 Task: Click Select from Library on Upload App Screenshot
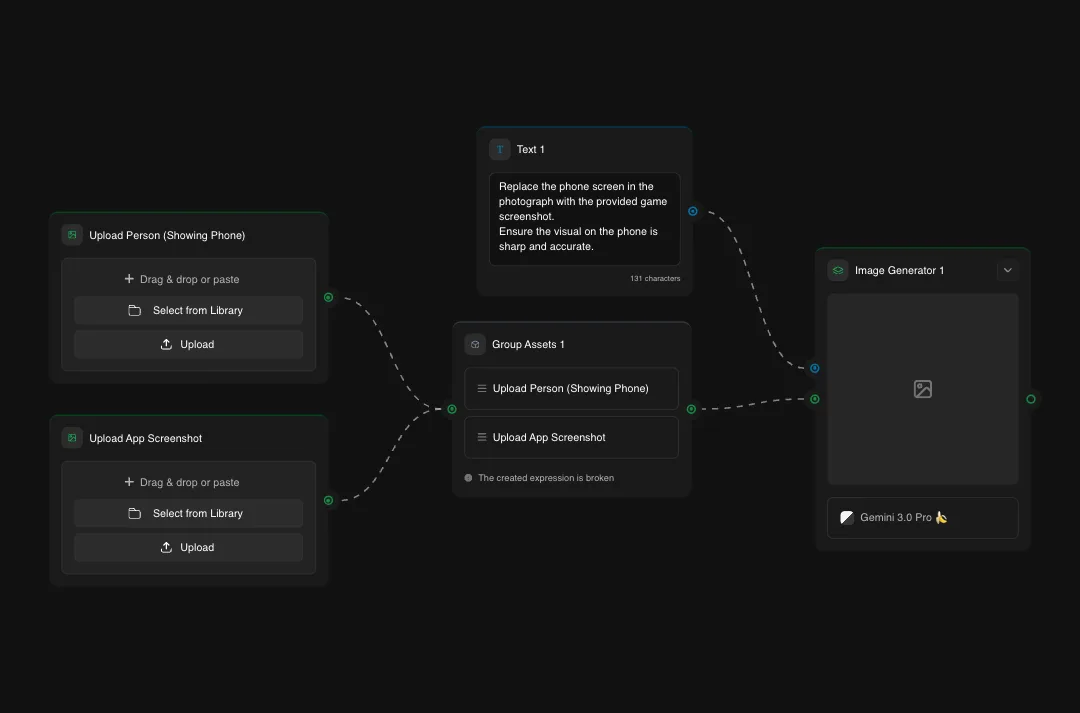coord(187,512)
